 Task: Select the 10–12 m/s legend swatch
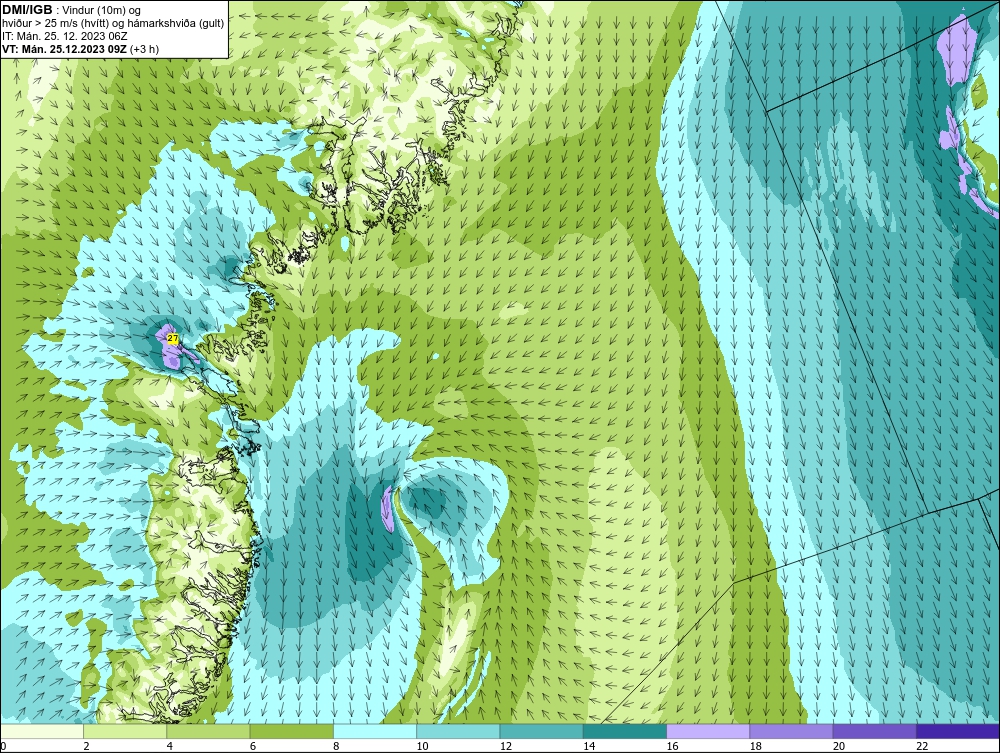pyautogui.click(x=458, y=731)
